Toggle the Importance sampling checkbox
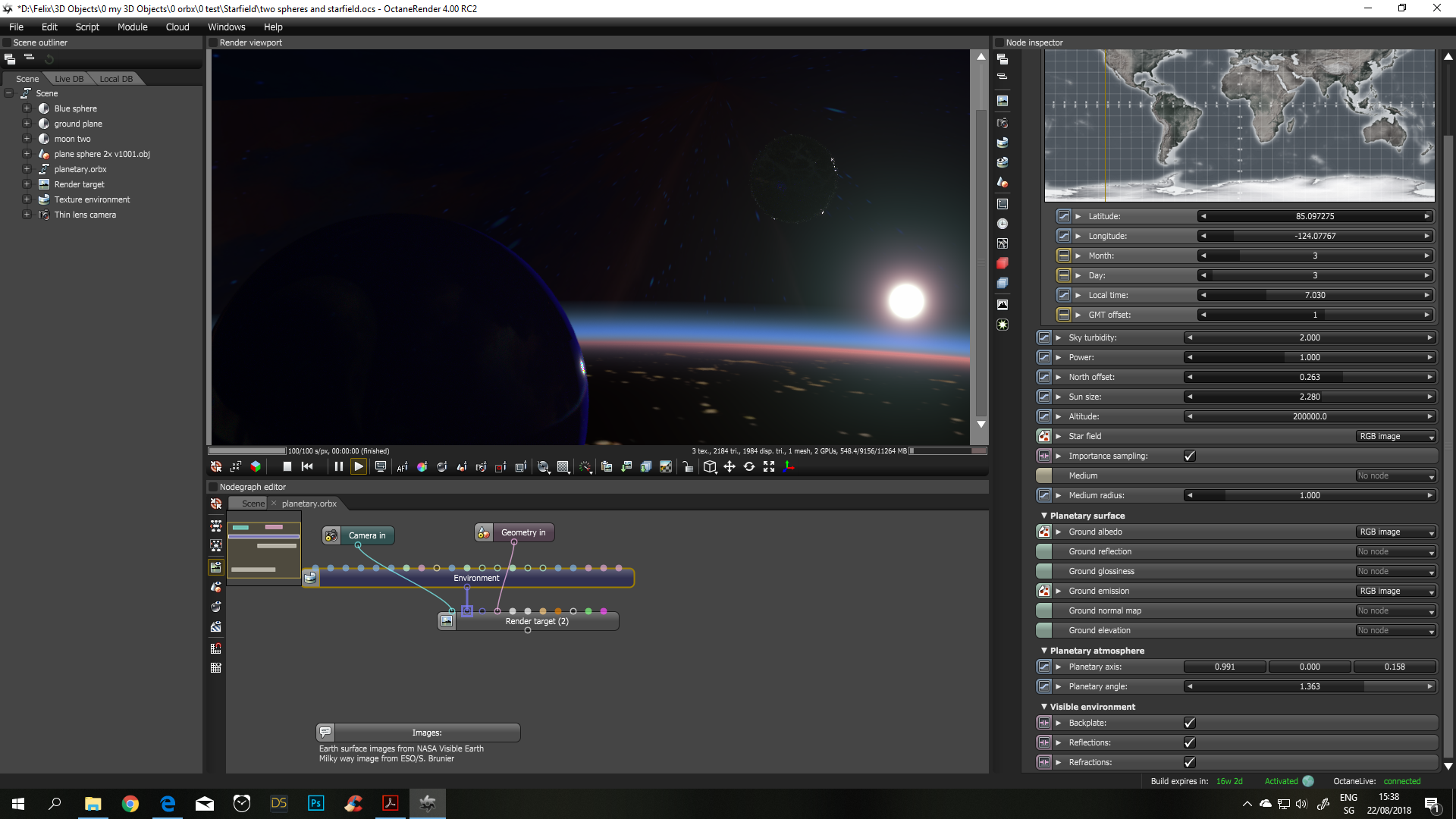This screenshot has width=1456, height=819. pyautogui.click(x=1189, y=456)
